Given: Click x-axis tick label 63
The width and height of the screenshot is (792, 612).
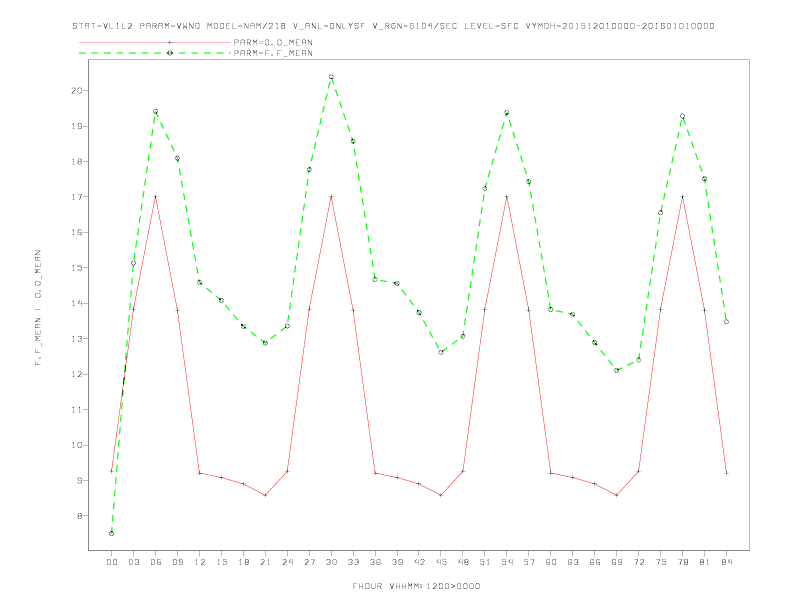Looking at the screenshot, I should click(573, 562).
